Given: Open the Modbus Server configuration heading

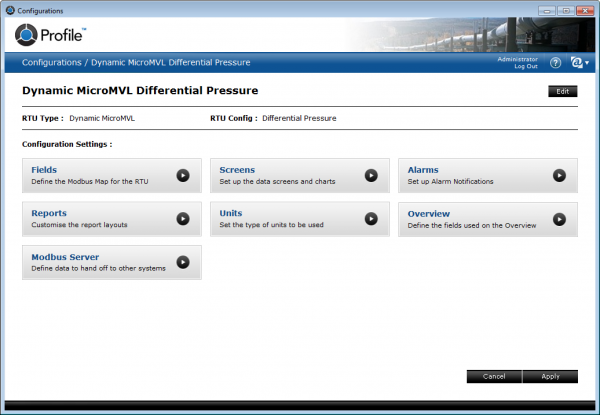Looking at the screenshot, I should [x=65, y=257].
